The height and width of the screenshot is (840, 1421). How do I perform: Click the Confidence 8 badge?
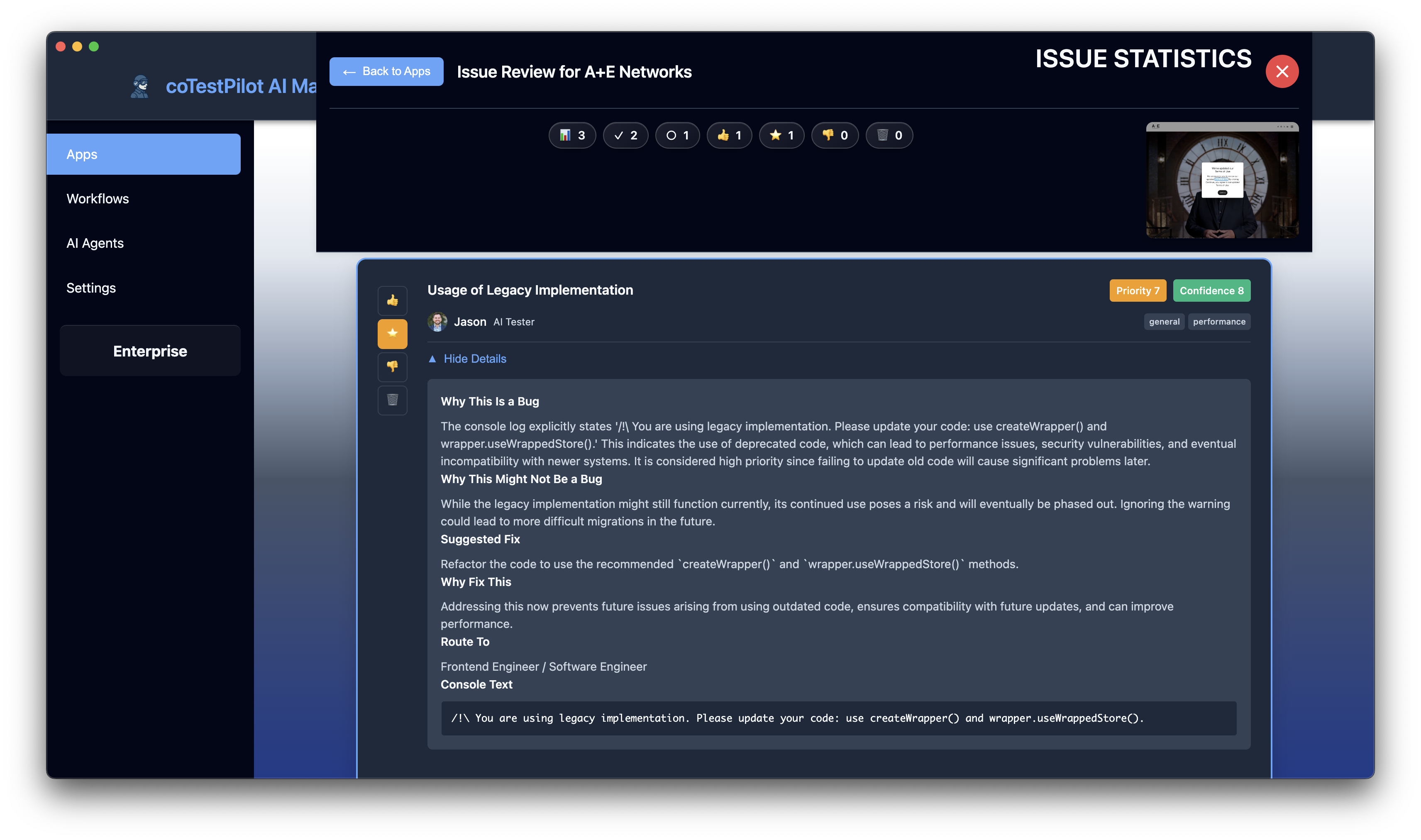click(1211, 291)
